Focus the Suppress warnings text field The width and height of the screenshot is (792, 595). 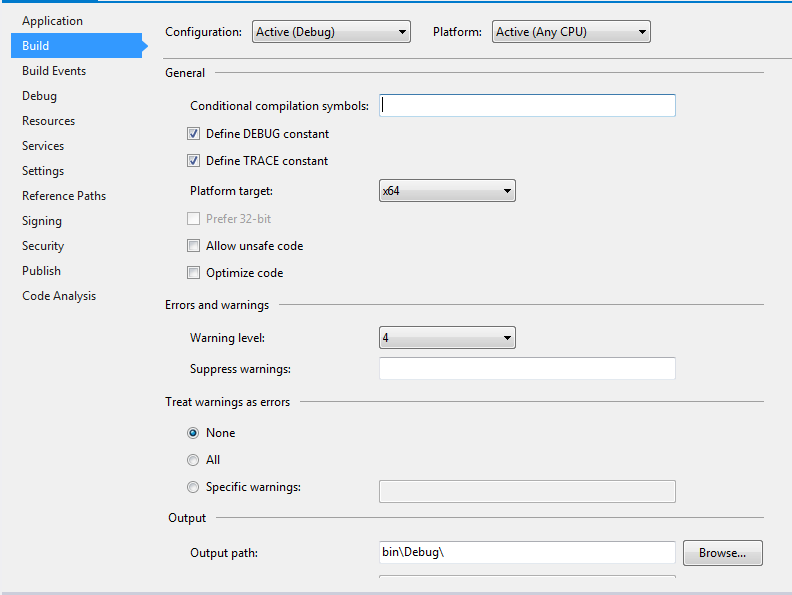coord(527,369)
